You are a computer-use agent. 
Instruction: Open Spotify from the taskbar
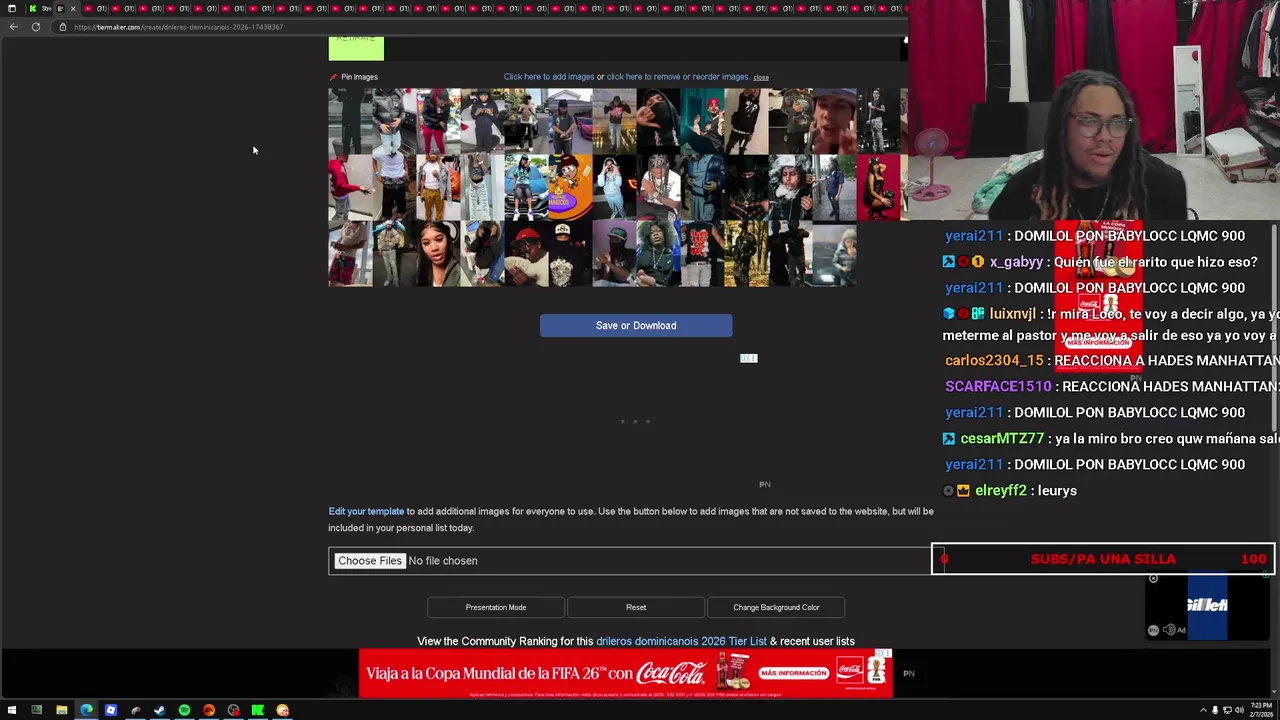point(184,710)
